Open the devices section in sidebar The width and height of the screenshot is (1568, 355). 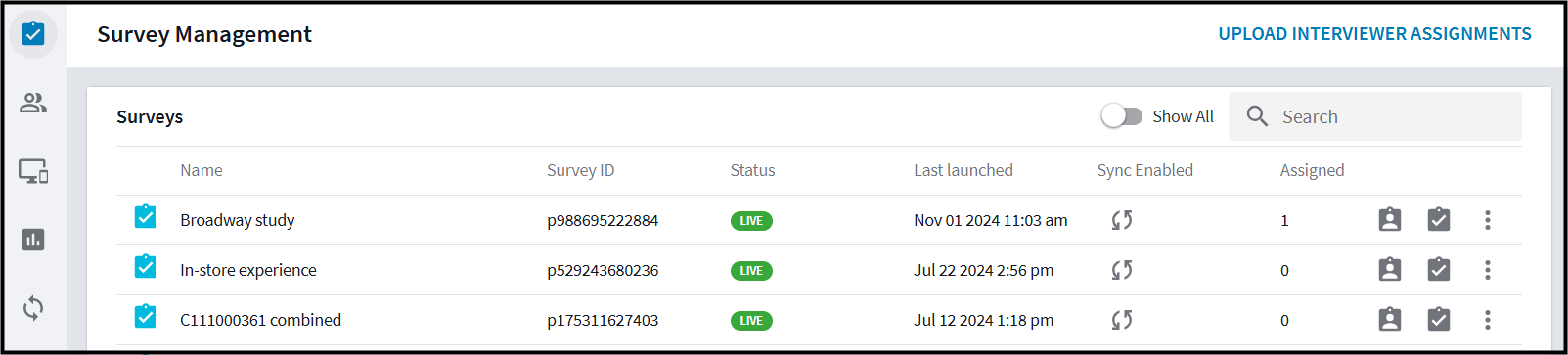33,171
